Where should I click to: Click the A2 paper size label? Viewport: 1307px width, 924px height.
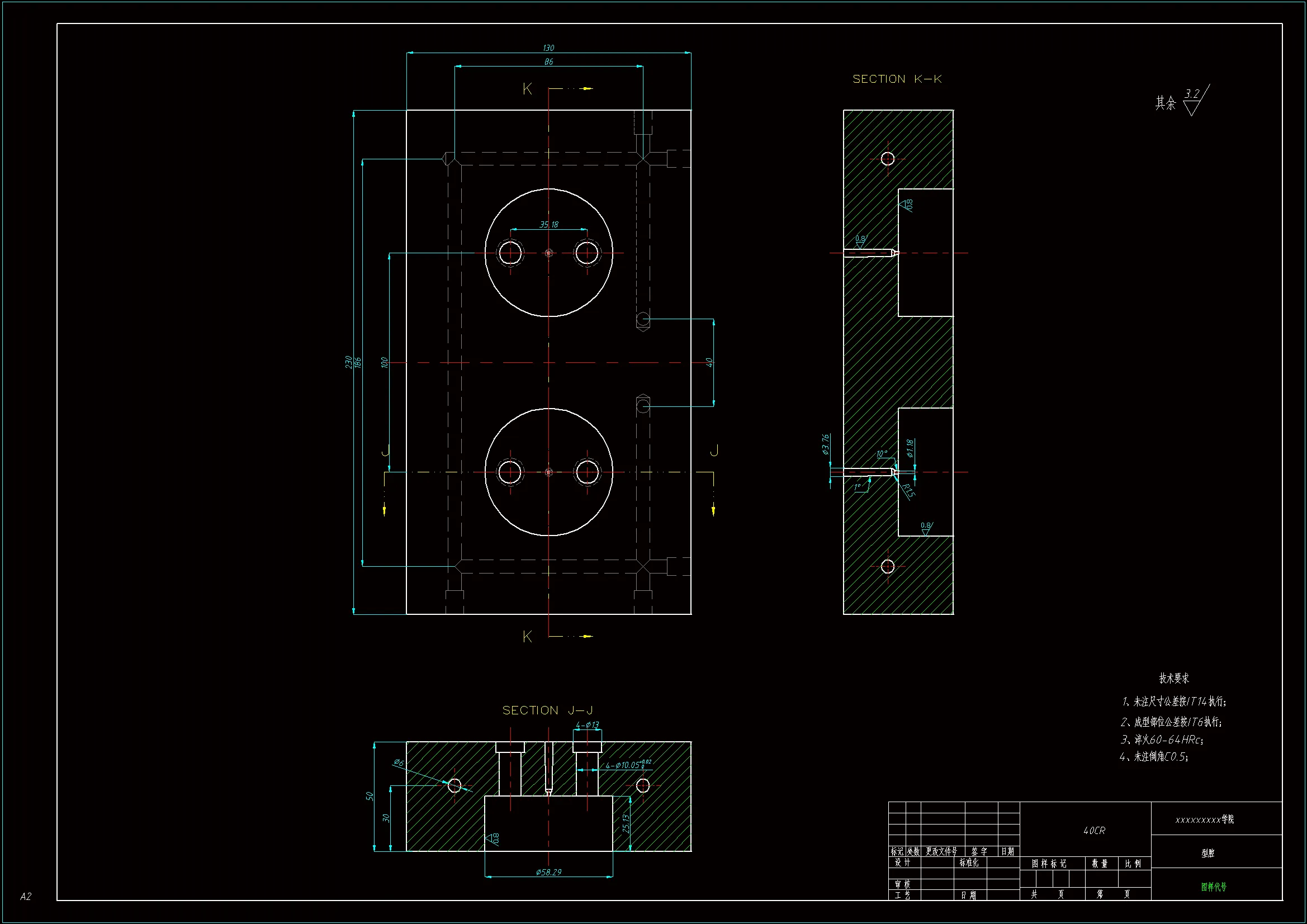pyautogui.click(x=26, y=897)
